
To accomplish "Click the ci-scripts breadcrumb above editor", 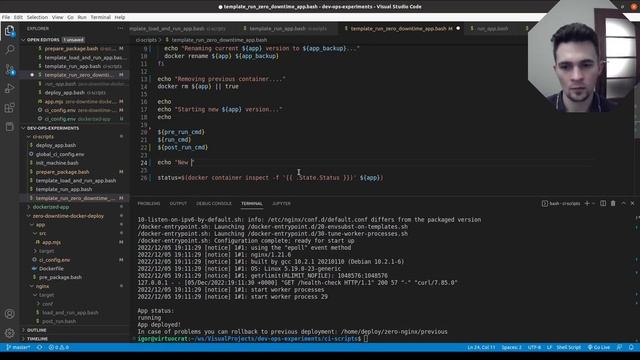I will click(146, 40).
